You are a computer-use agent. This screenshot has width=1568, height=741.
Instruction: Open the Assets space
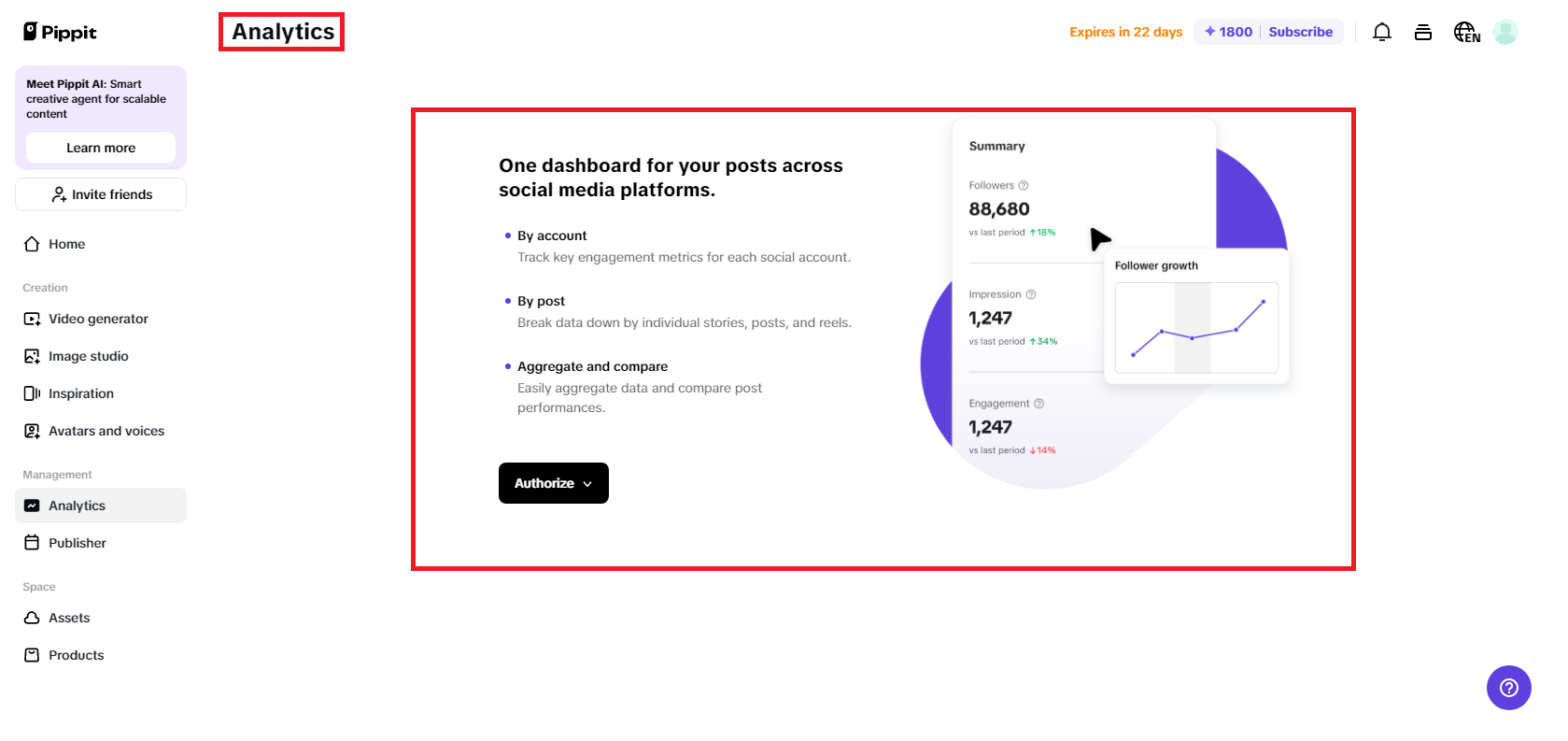click(69, 618)
